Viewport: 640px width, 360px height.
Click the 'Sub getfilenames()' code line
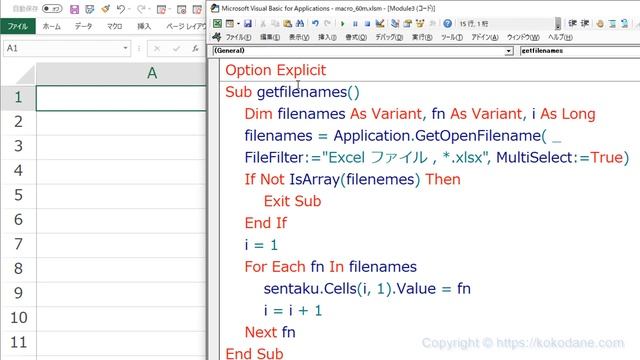(x=292, y=92)
